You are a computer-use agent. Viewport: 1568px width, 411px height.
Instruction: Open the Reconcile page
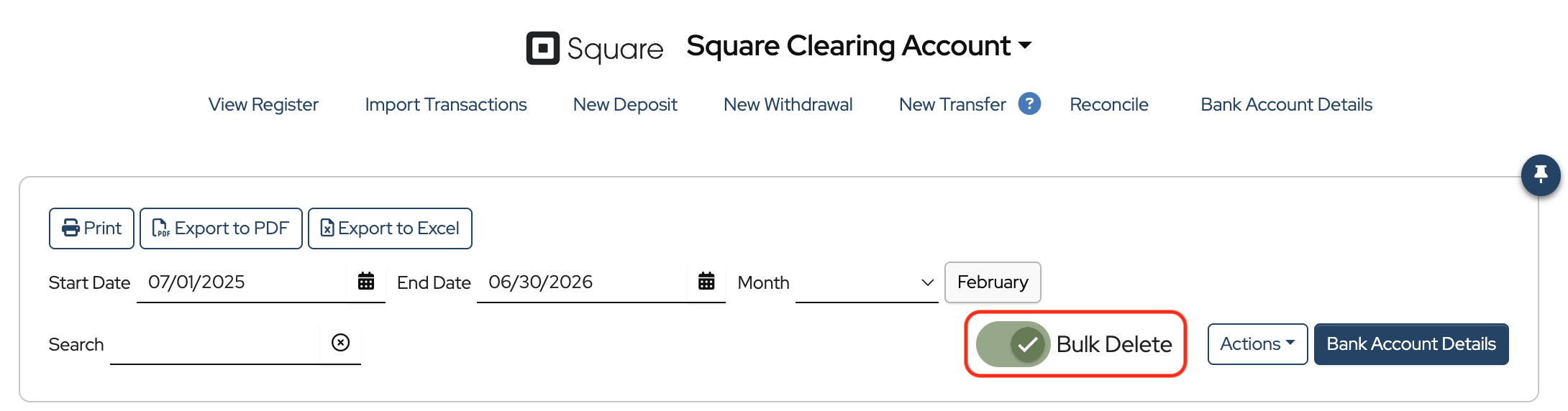pos(1108,104)
